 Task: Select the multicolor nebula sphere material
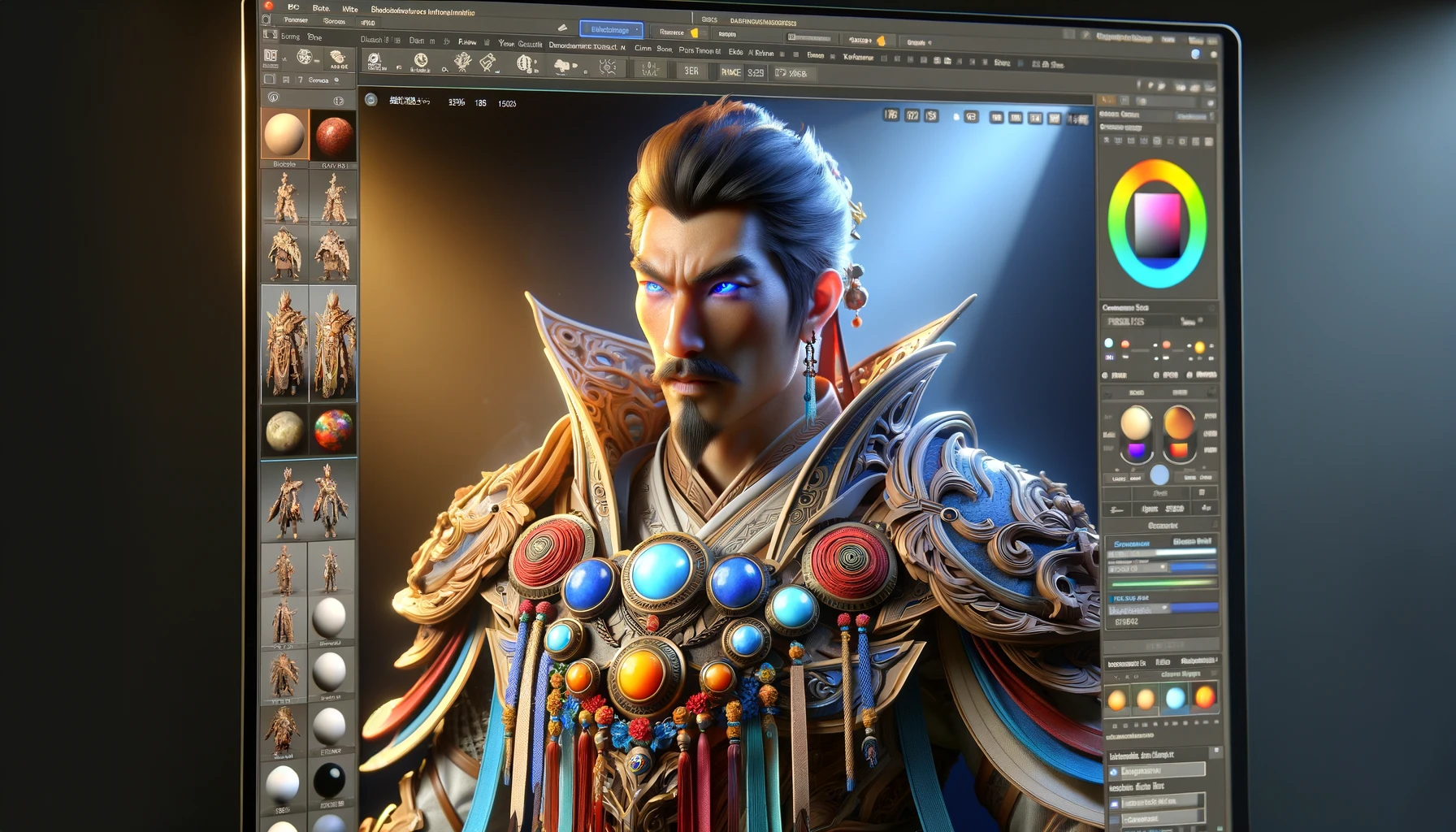(x=333, y=430)
